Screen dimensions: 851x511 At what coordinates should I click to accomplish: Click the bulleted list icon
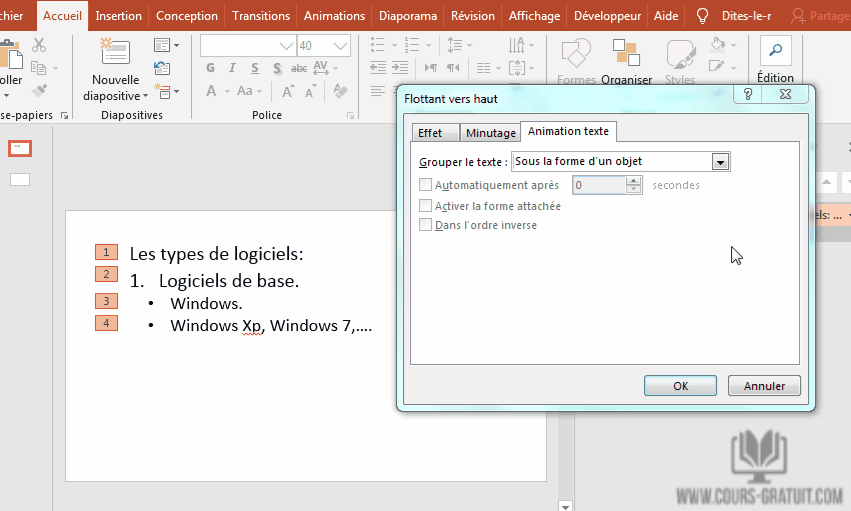[x=378, y=45]
